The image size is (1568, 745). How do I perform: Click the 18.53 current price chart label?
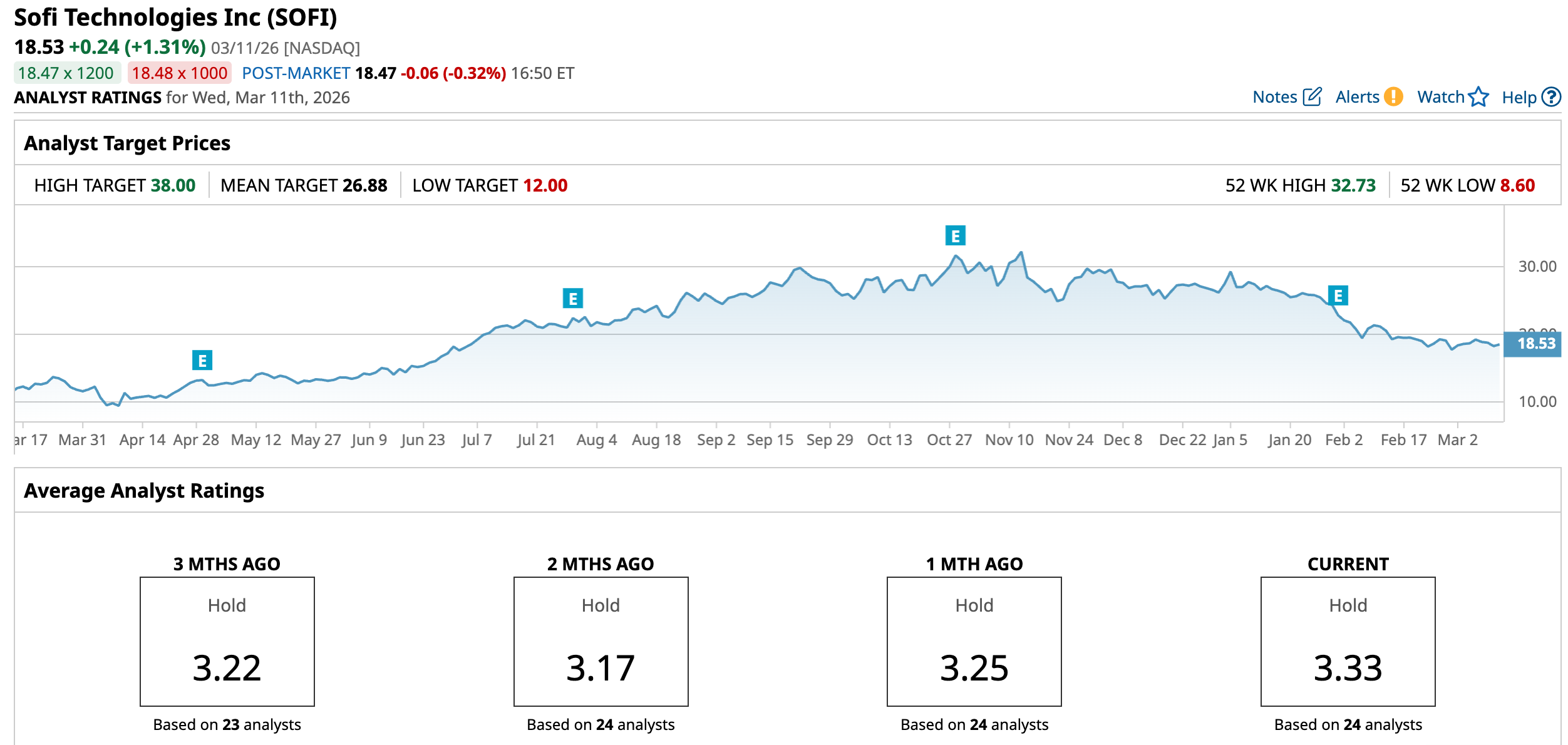point(1535,344)
